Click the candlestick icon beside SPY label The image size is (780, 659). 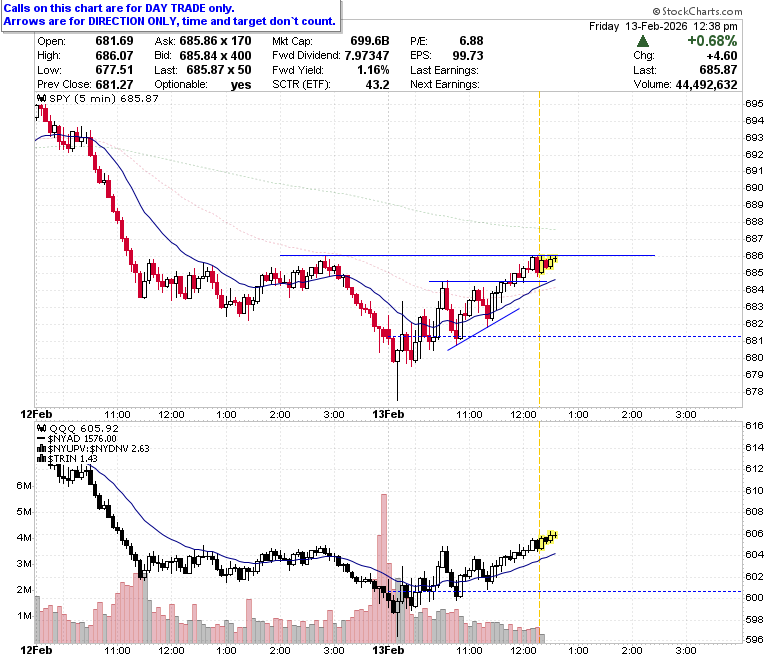click(x=42, y=98)
